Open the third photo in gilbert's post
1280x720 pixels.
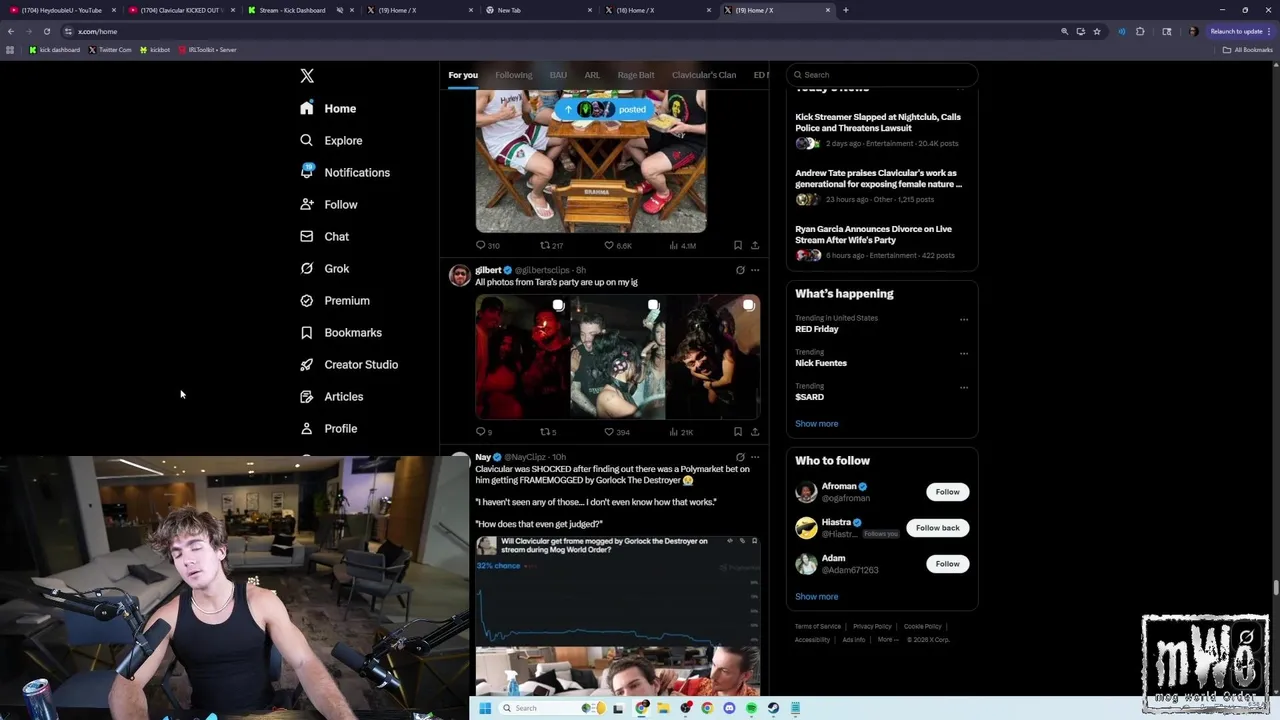[713, 357]
